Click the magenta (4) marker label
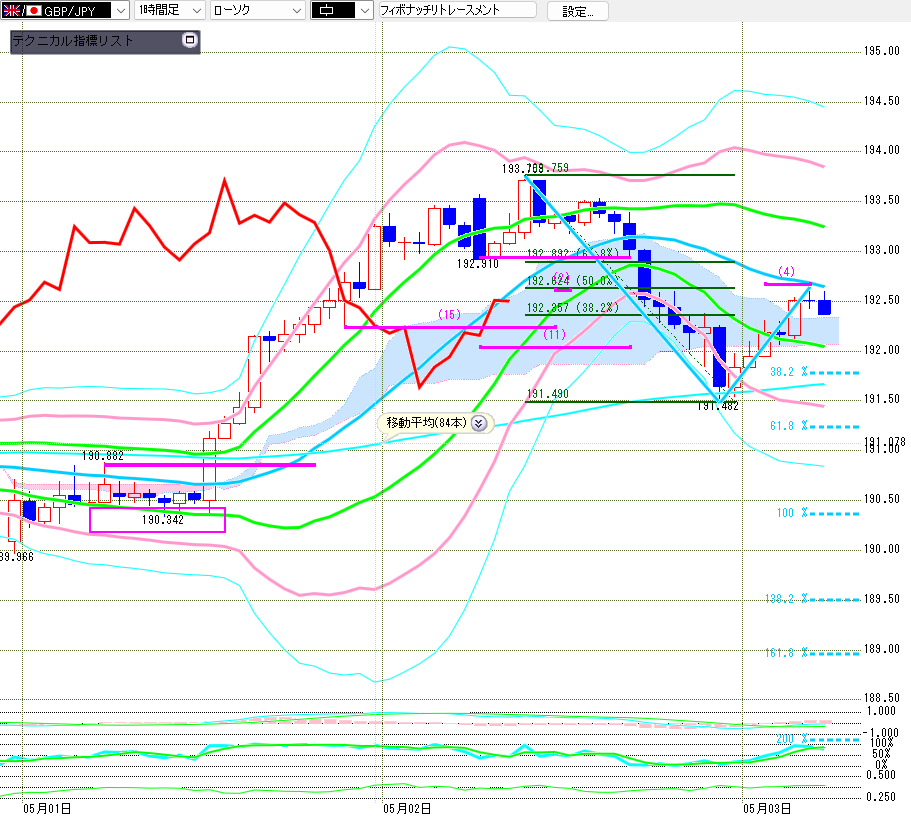 (x=786, y=272)
